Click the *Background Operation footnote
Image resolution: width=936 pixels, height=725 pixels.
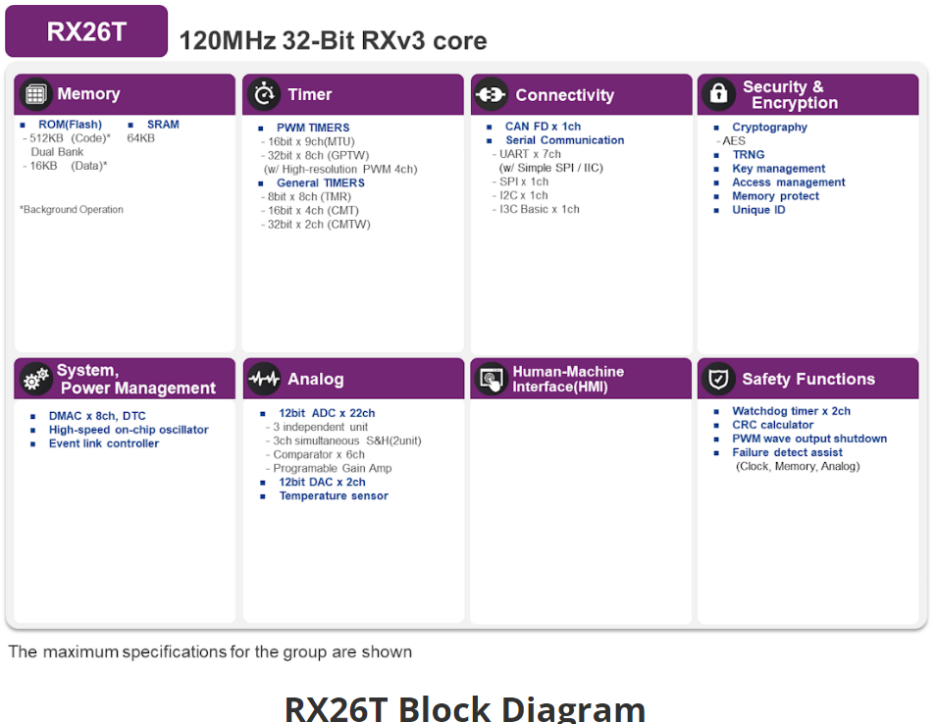(x=72, y=209)
